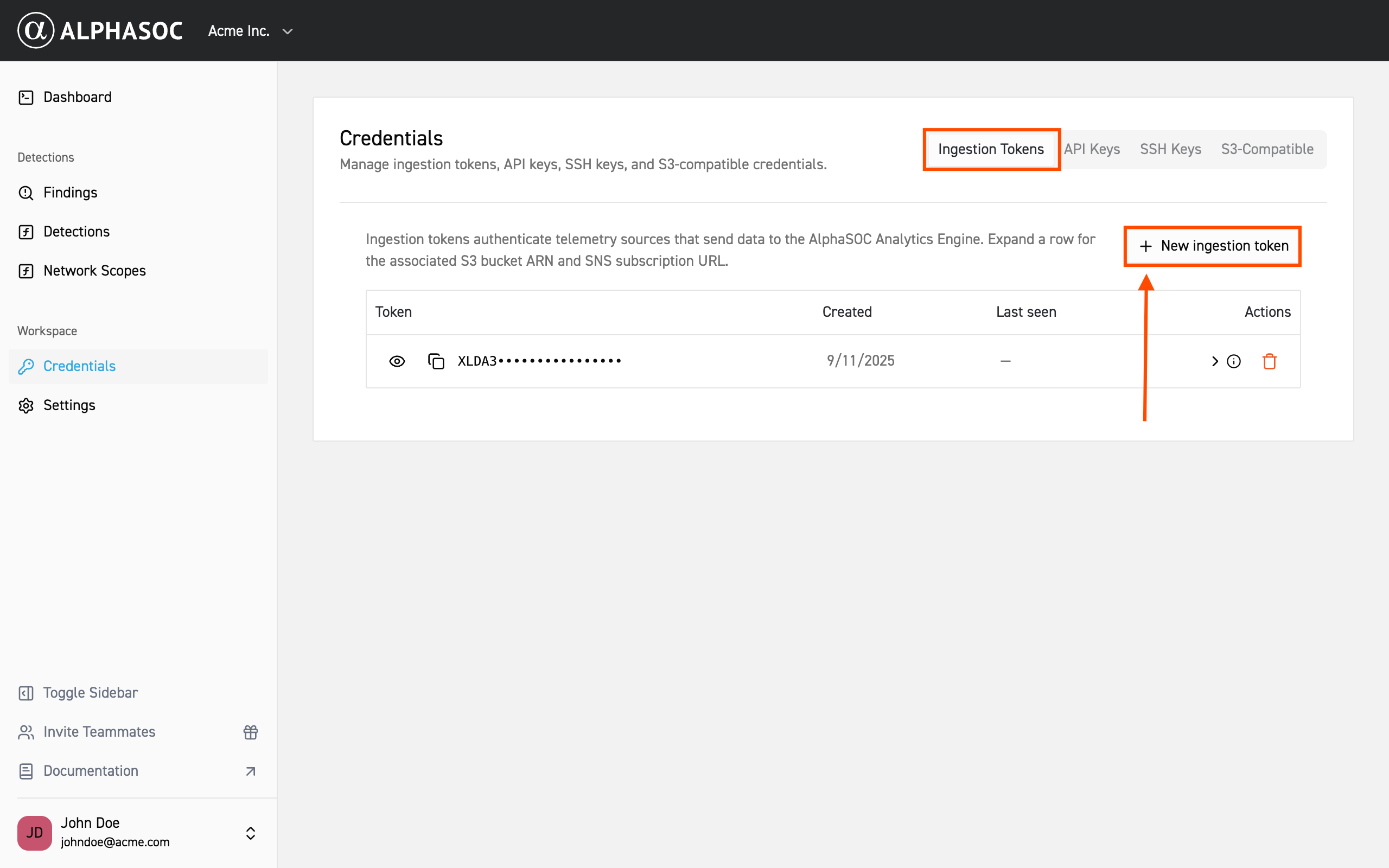
Task: Open Detections sidebar item
Action: click(x=138, y=231)
